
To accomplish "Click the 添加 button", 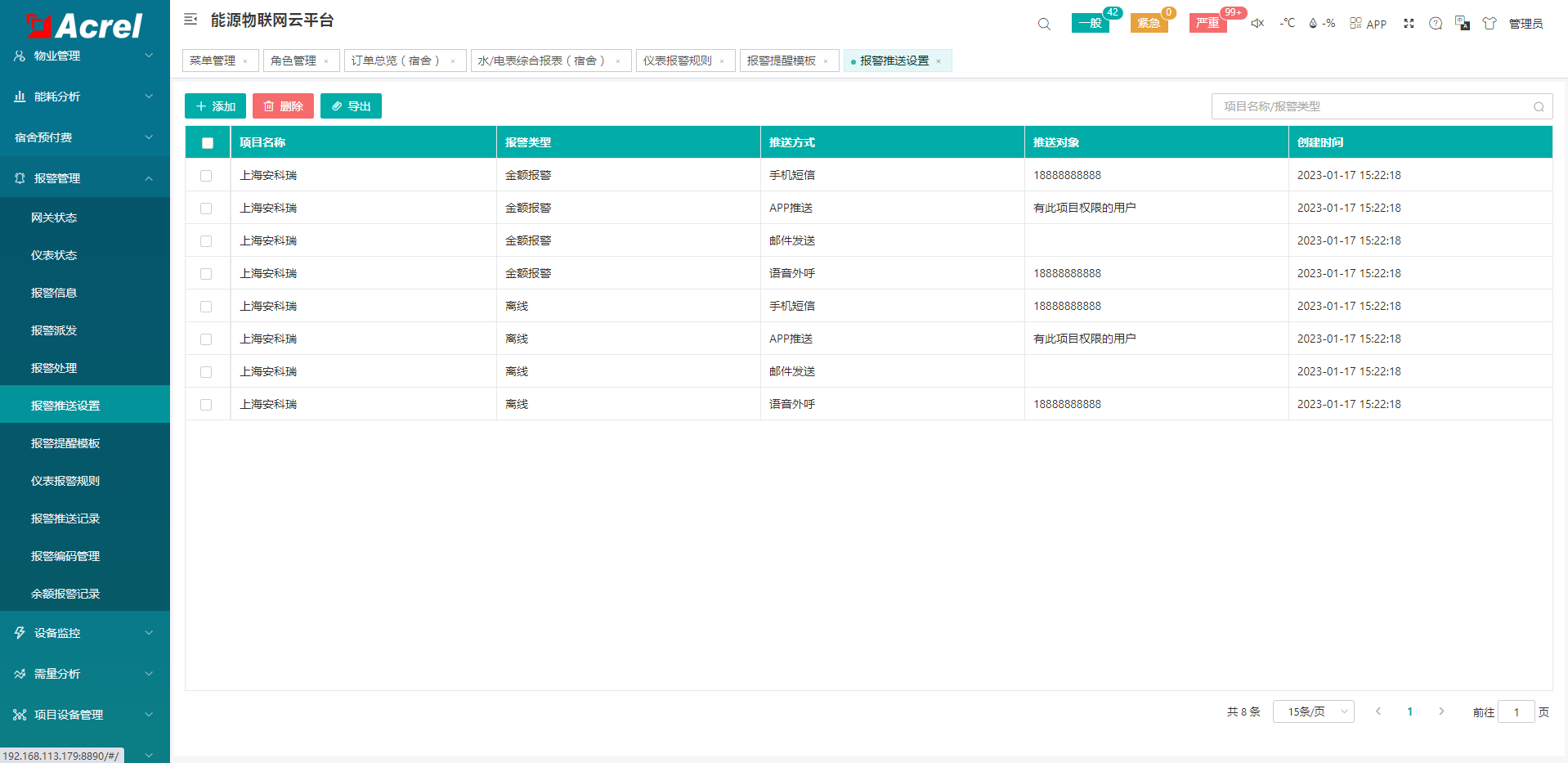I will pyautogui.click(x=215, y=106).
